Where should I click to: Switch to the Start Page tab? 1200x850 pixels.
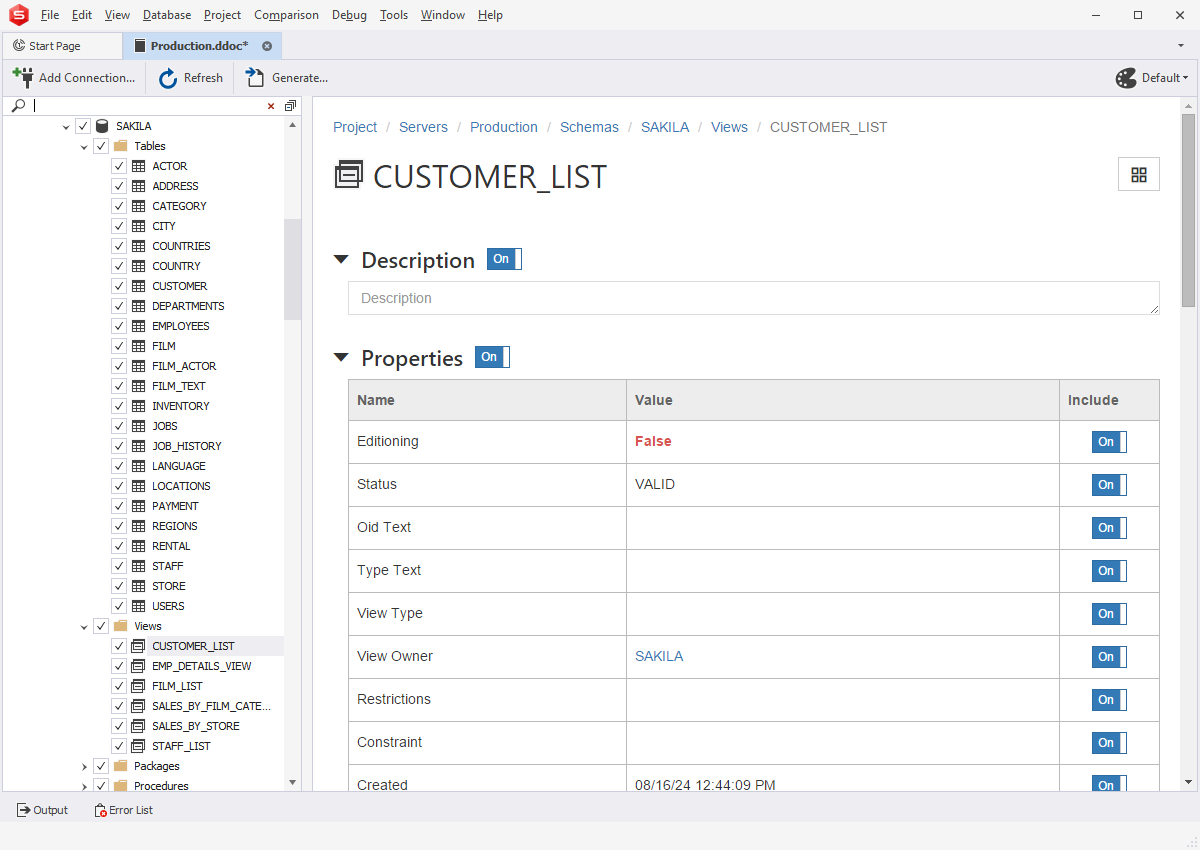coord(55,46)
